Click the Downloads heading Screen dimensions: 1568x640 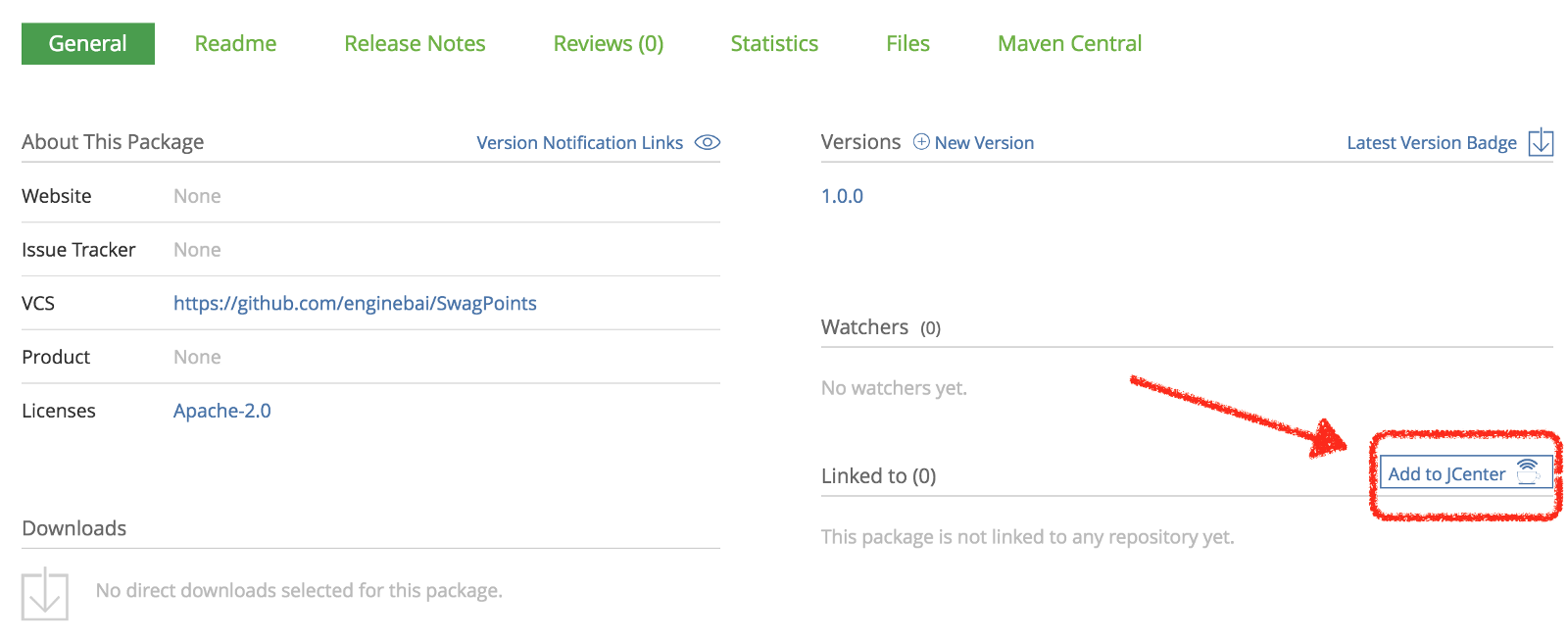point(74,528)
